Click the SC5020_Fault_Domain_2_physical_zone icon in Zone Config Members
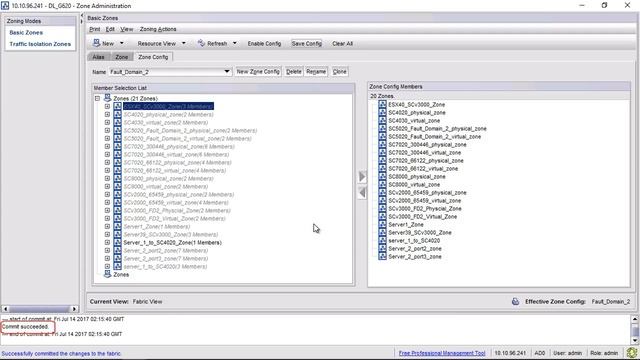 click(382, 128)
